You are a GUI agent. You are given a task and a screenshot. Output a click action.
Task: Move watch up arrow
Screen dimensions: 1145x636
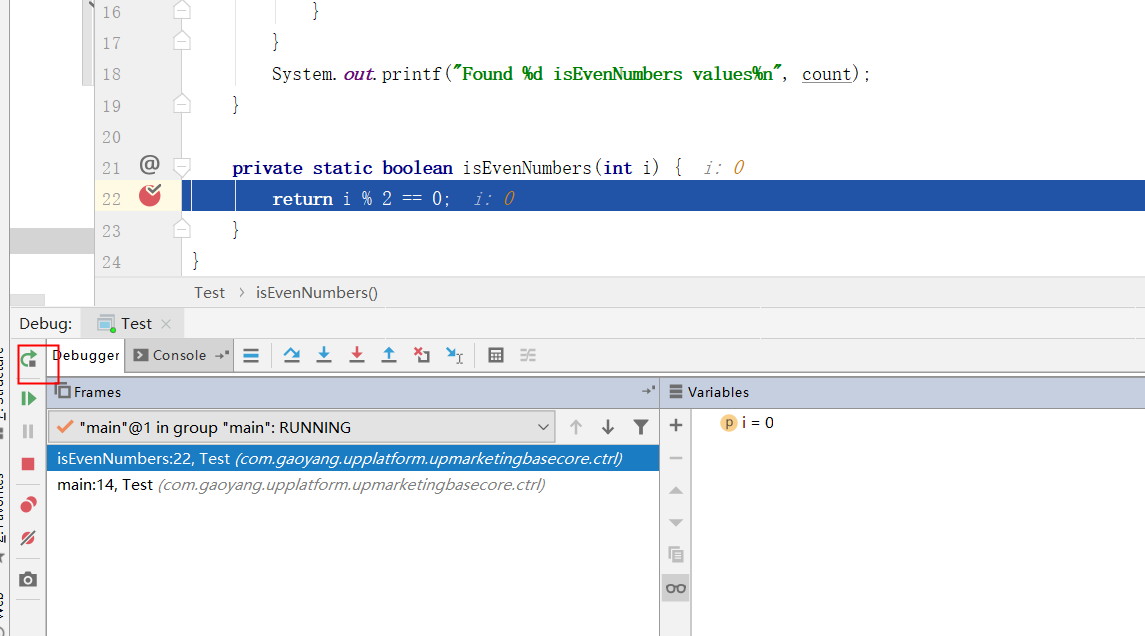[676, 491]
